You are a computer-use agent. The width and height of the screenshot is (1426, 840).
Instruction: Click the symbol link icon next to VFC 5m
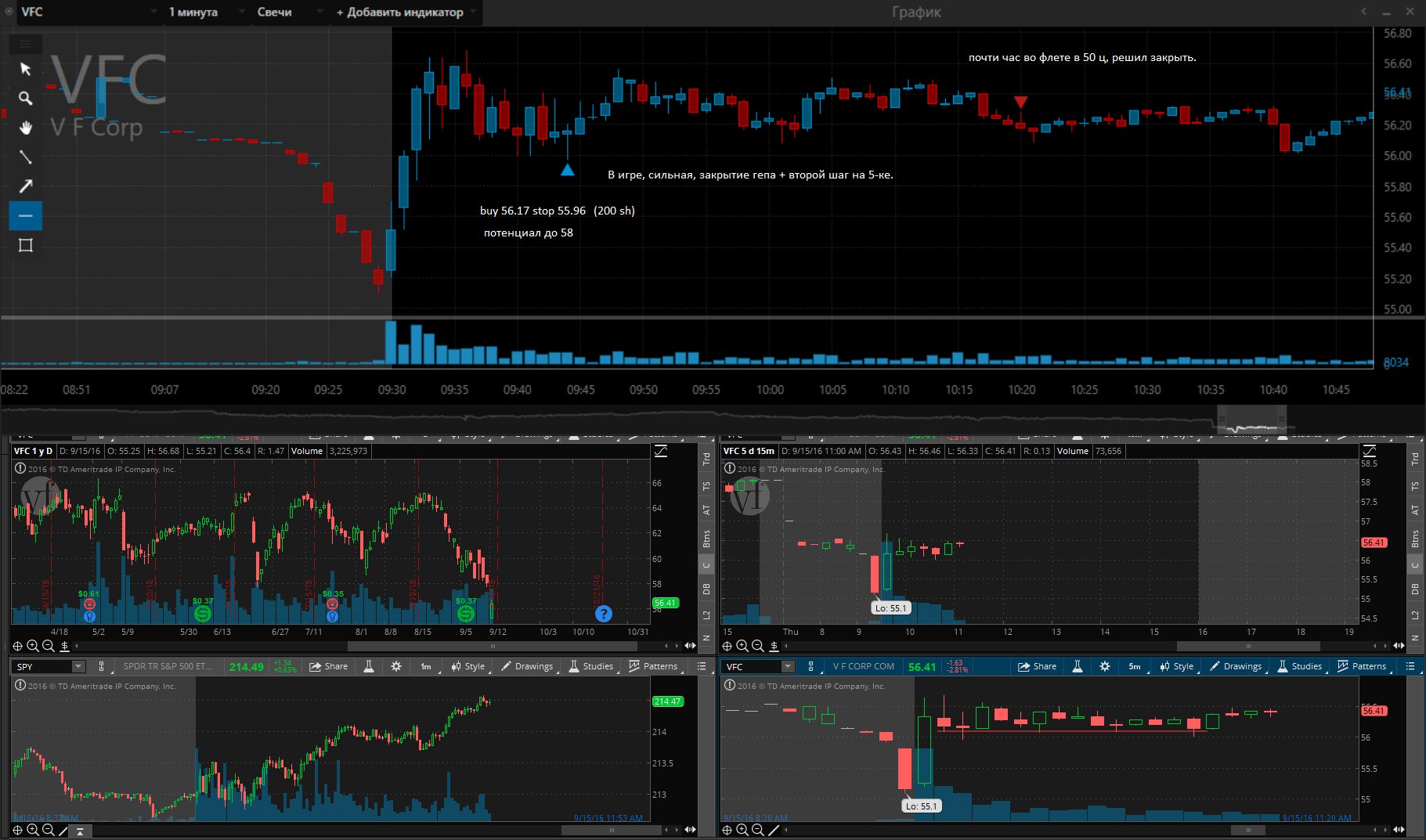(810, 666)
